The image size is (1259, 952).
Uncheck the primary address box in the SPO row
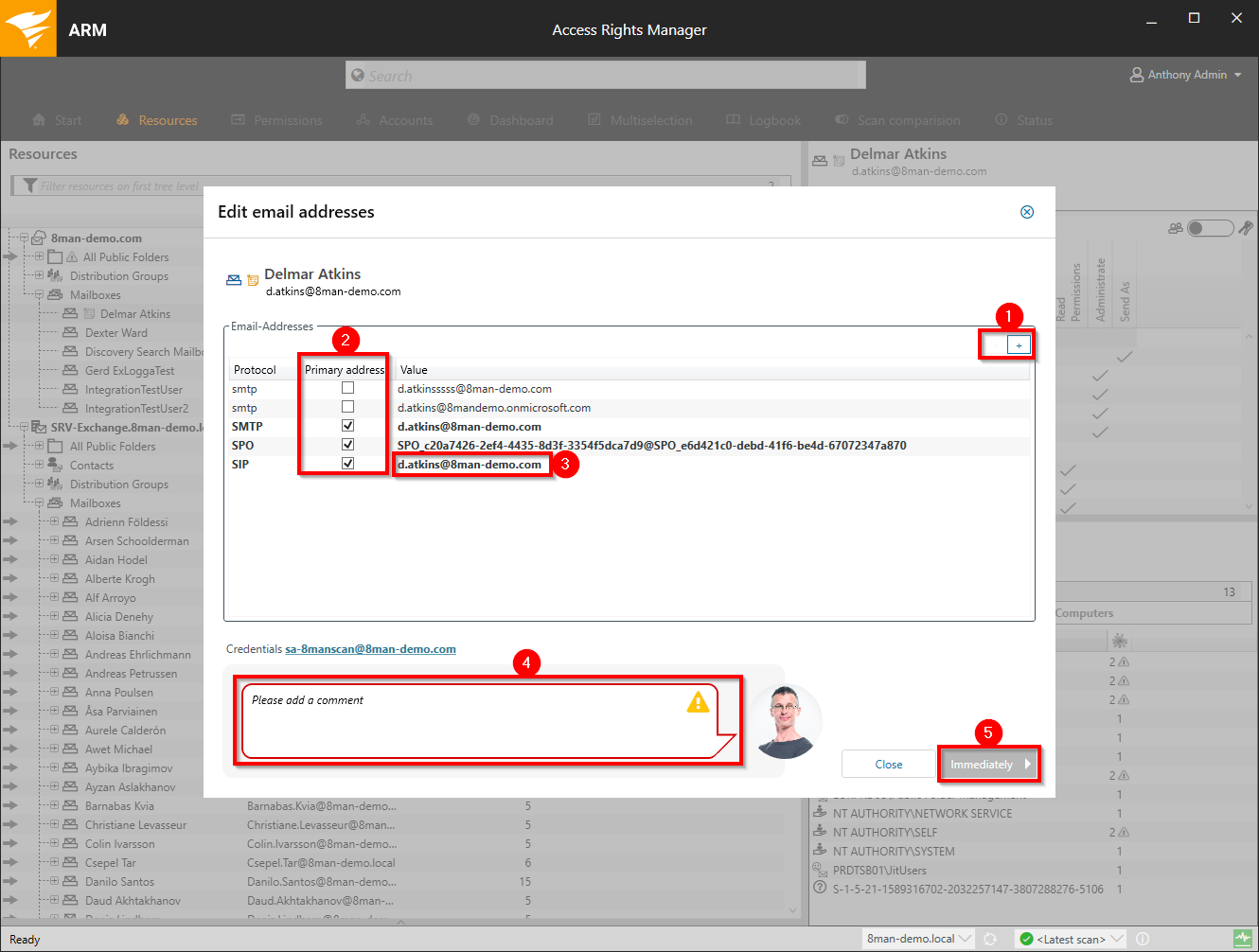click(x=347, y=445)
